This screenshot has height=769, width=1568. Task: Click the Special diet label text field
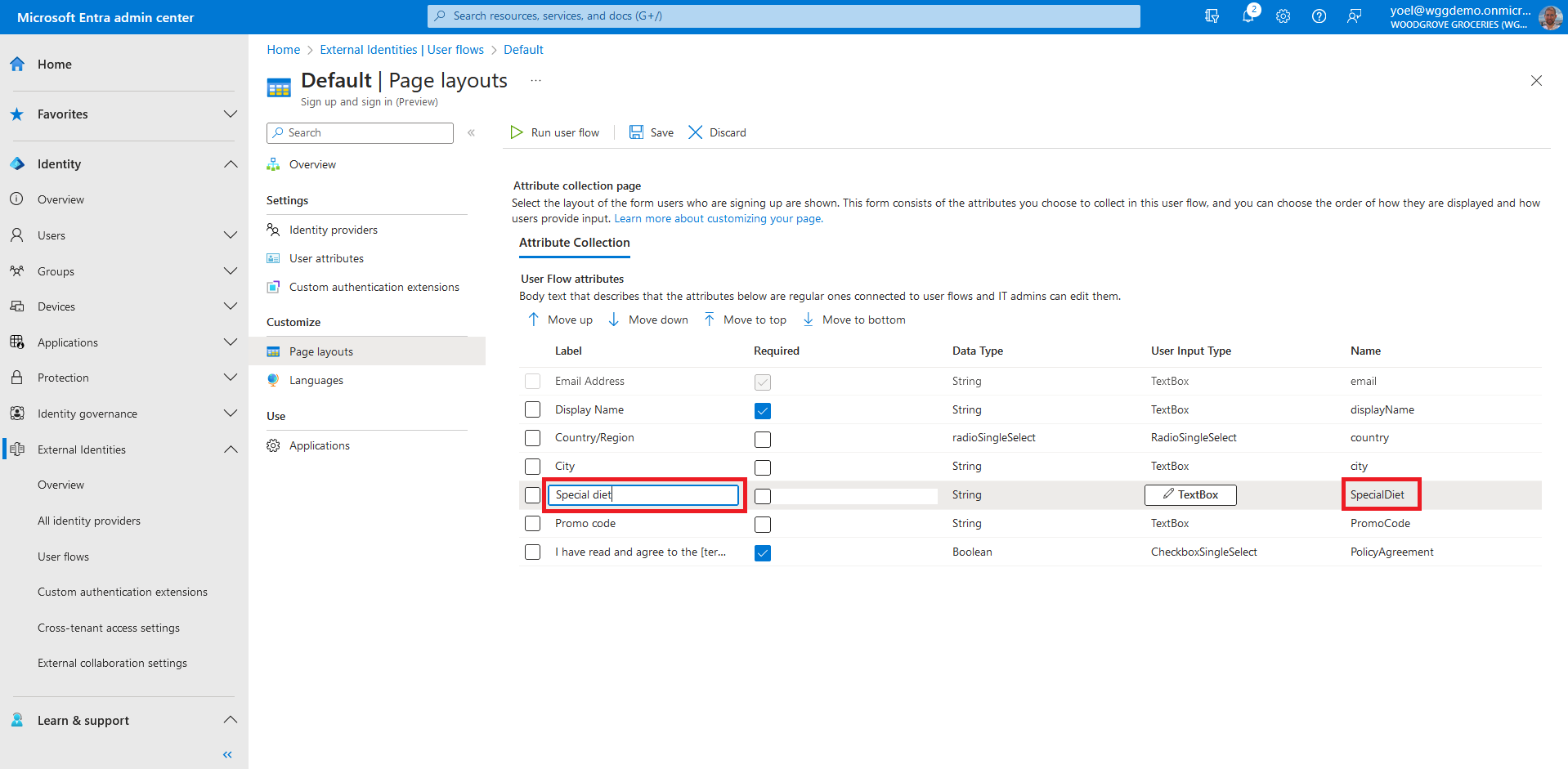(643, 494)
